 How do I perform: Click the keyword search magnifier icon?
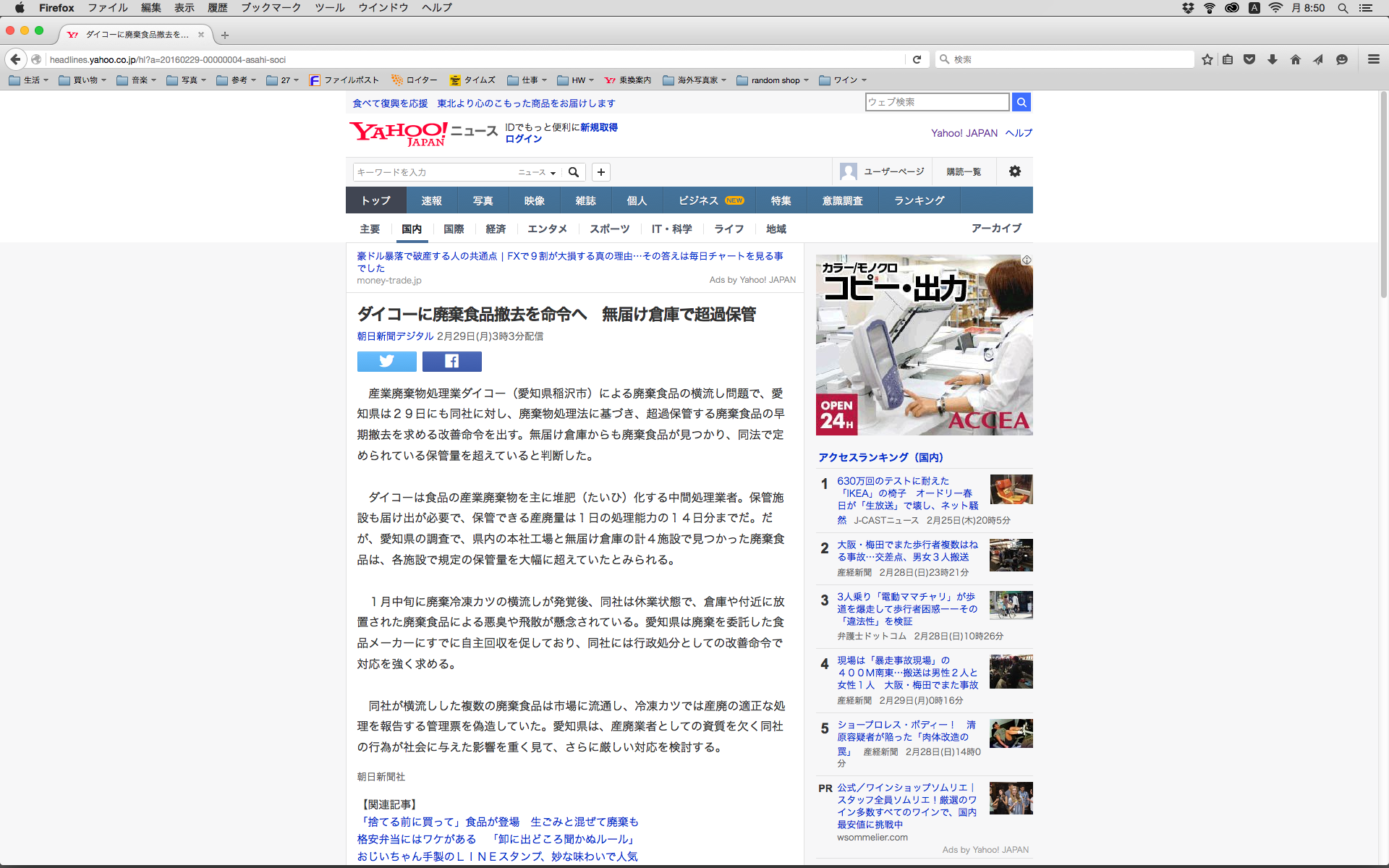coord(574,172)
